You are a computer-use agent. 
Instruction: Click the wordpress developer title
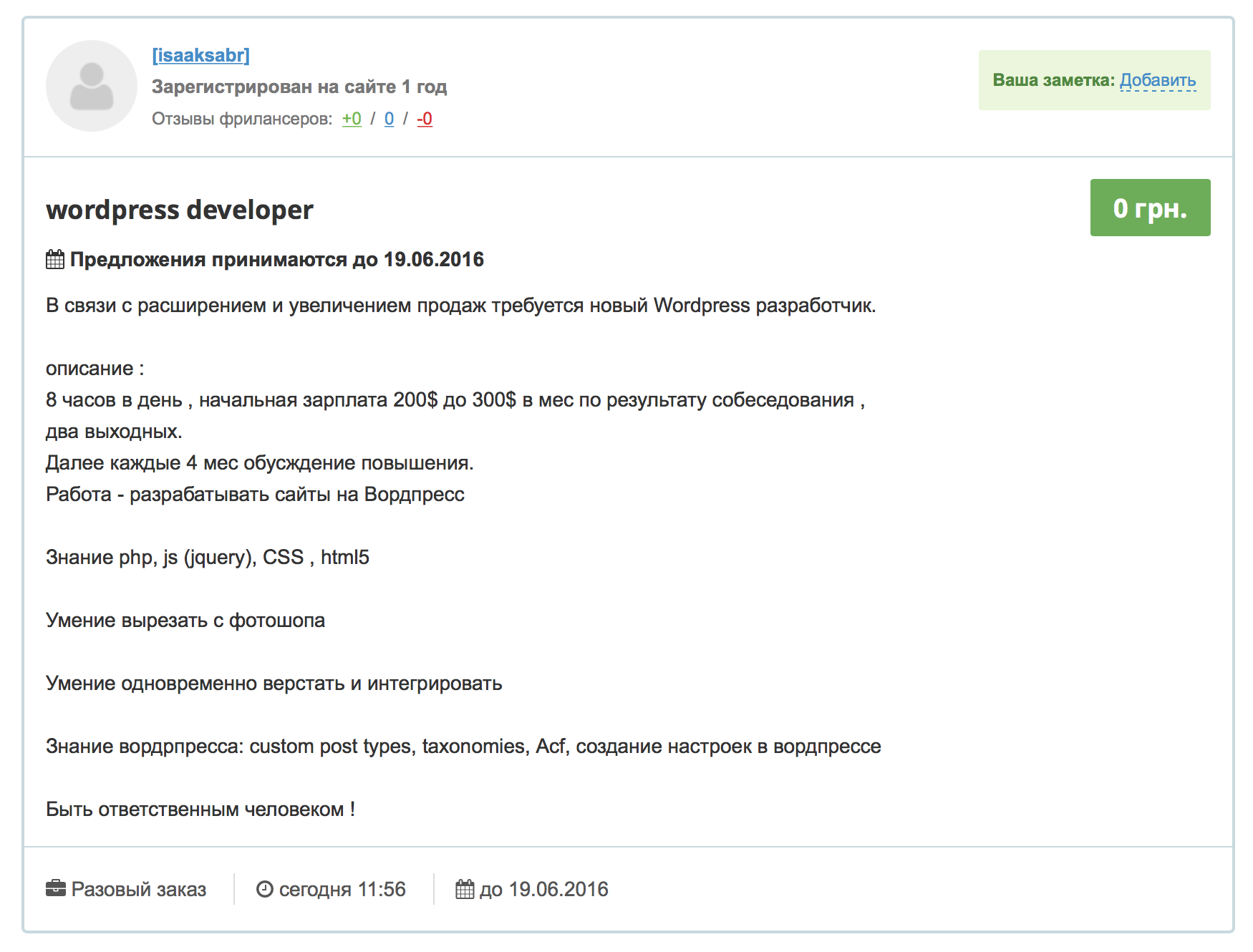click(x=180, y=210)
